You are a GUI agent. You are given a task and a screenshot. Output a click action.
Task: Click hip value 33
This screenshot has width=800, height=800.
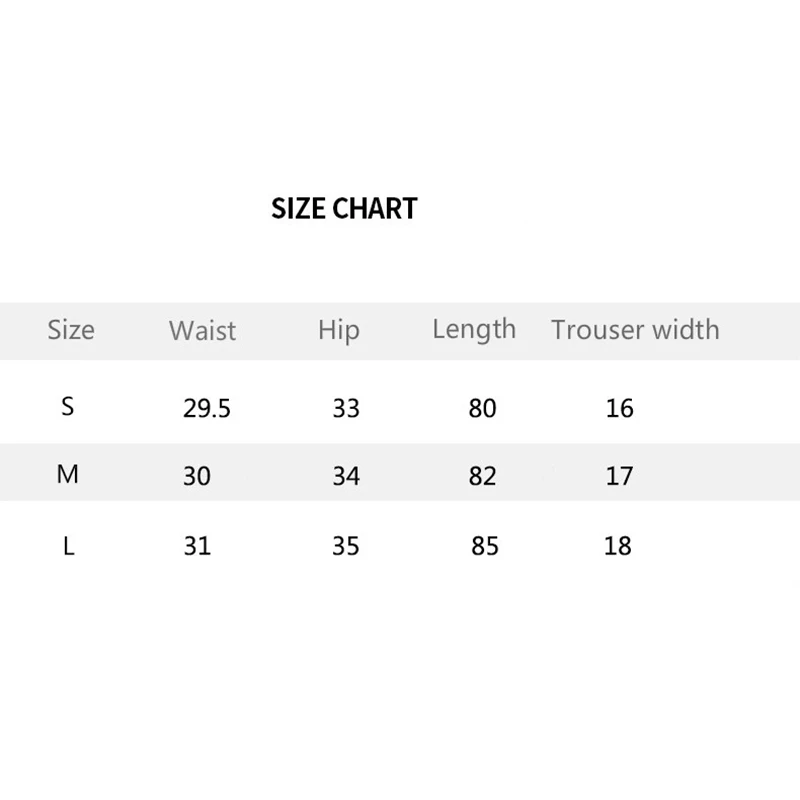pos(346,408)
